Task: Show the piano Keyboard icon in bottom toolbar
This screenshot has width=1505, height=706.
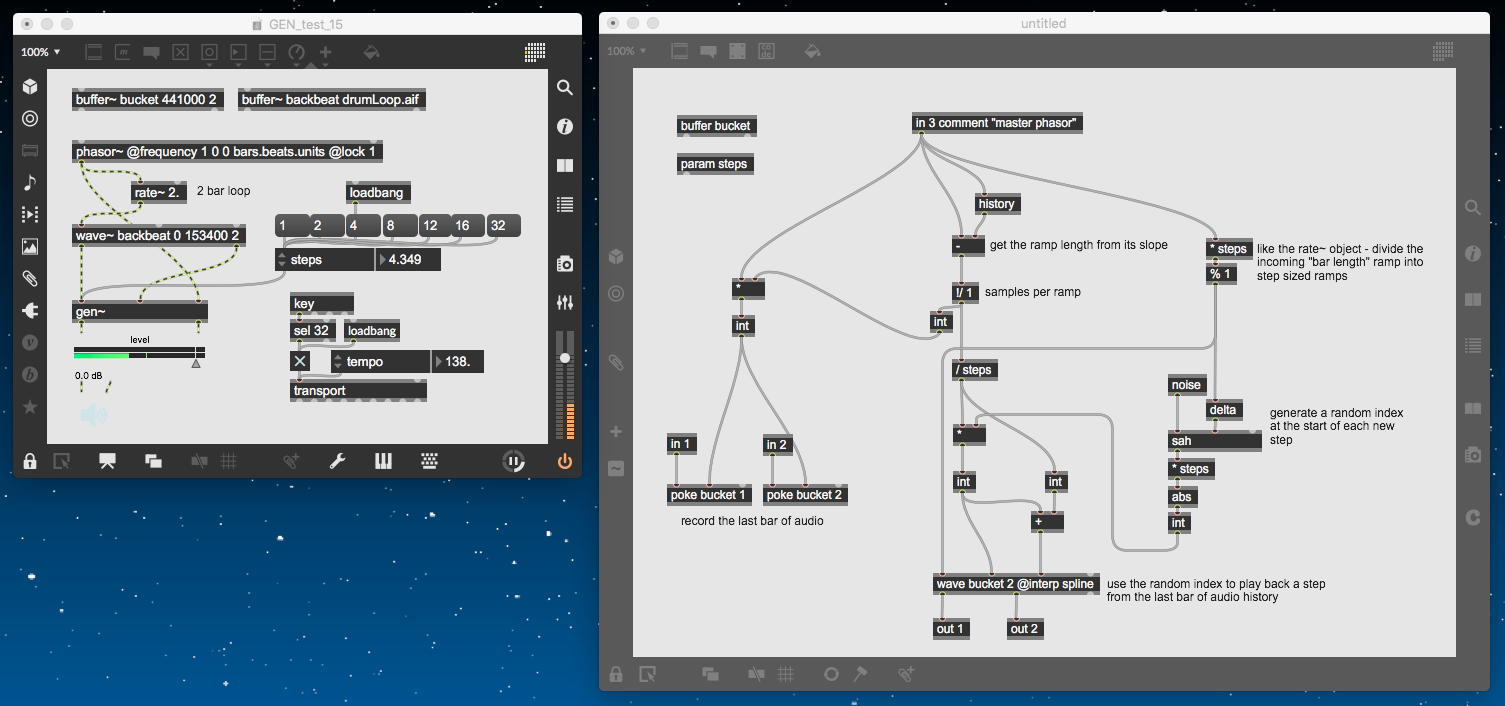Action: click(383, 461)
